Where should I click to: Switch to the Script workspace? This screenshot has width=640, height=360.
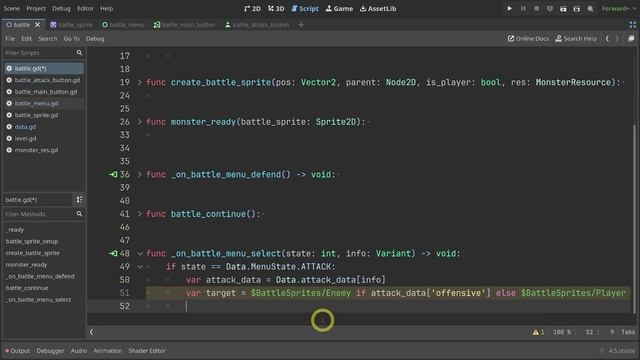point(305,9)
